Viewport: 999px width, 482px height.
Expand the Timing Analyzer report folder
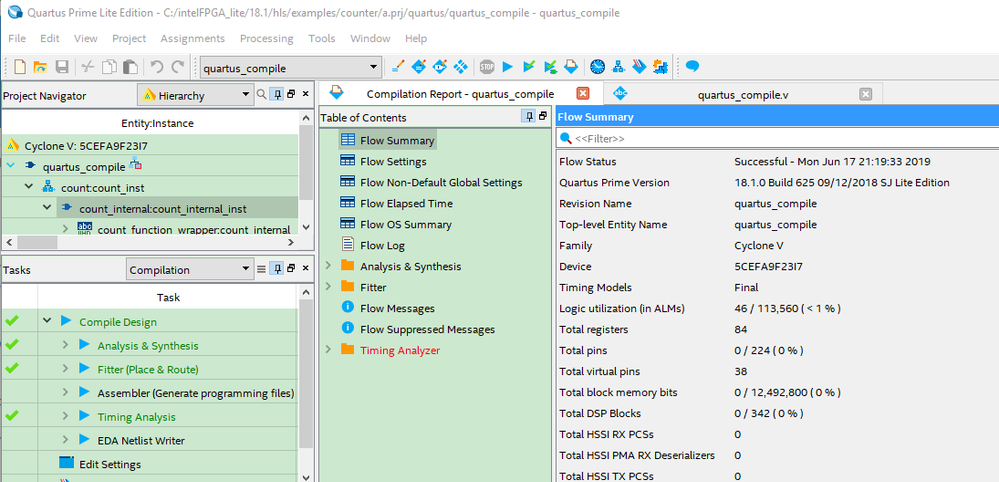click(328, 350)
